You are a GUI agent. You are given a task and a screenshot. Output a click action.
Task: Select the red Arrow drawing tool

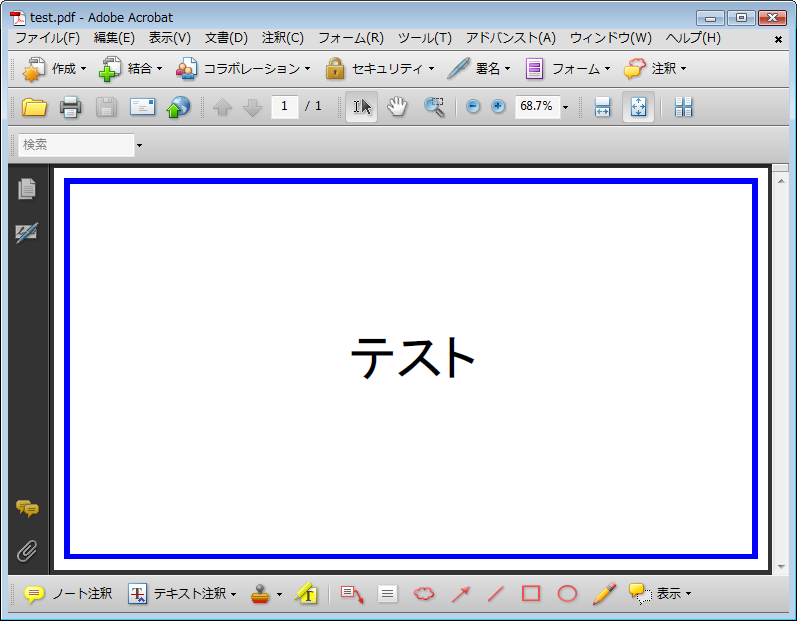coord(461,594)
